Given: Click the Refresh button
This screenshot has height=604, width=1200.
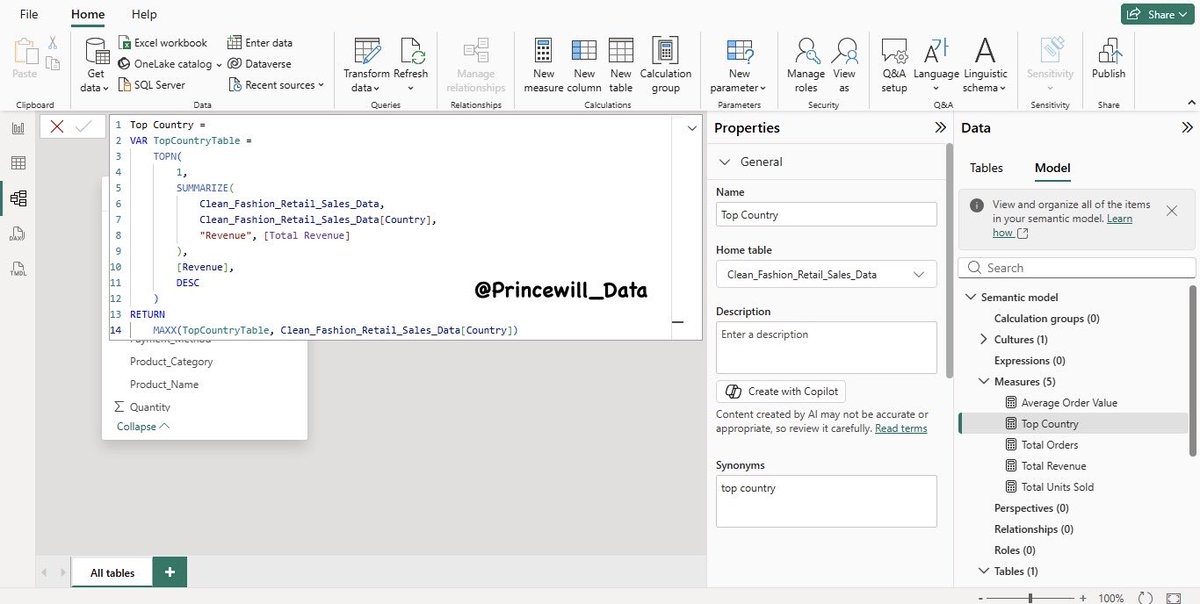Looking at the screenshot, I should pos(411,65).
